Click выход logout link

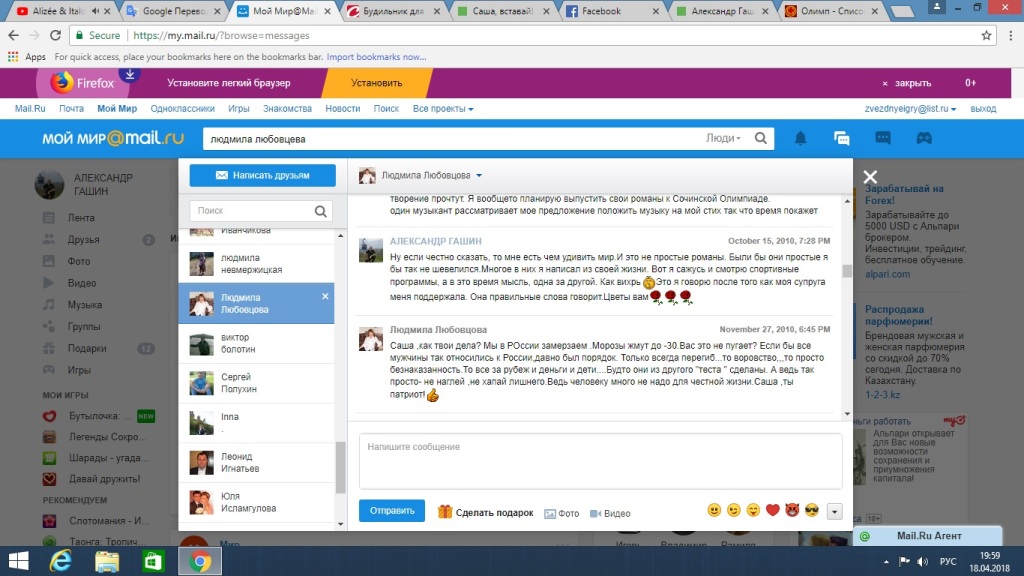[x=983, y=108]
